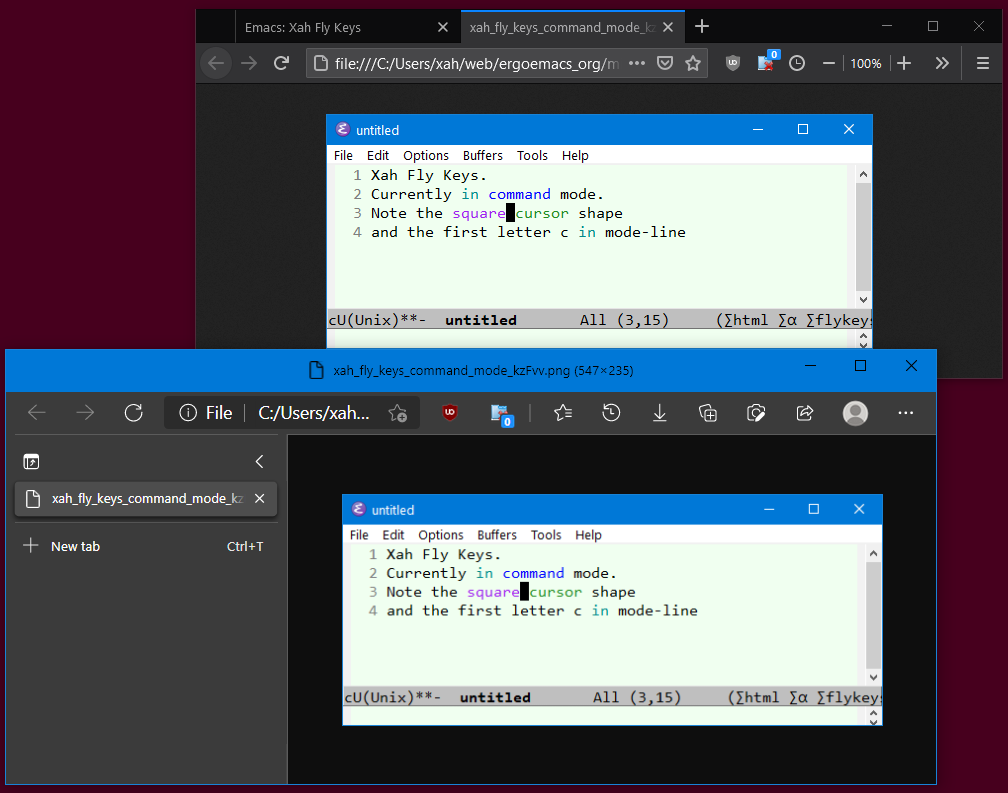The image size is (1008, 793).
Task: Open uBlock Origin shield in Firefox toolbar
Action: (x=733, y=63)
